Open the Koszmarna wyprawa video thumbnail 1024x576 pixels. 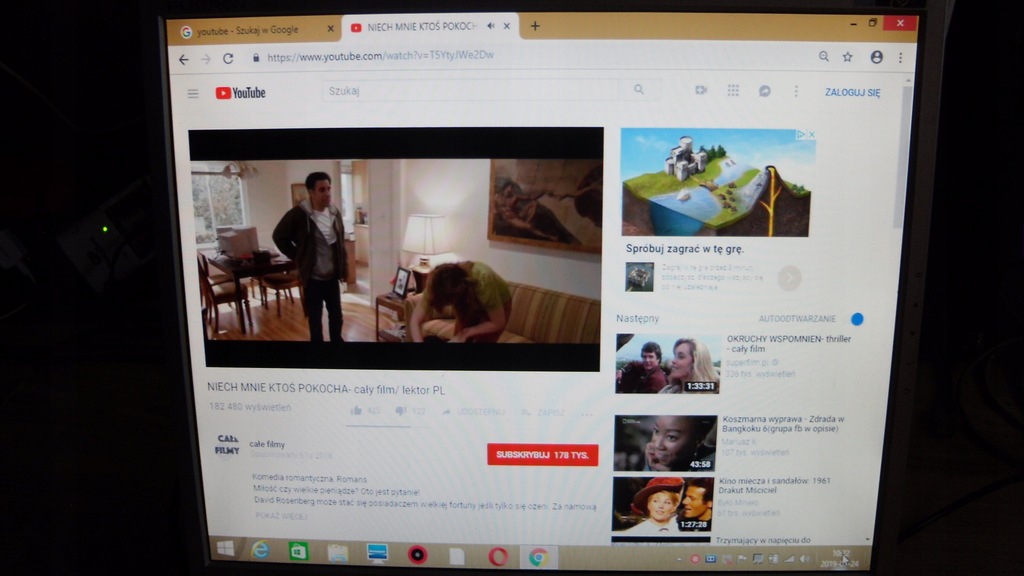click(x=665, y=443)
